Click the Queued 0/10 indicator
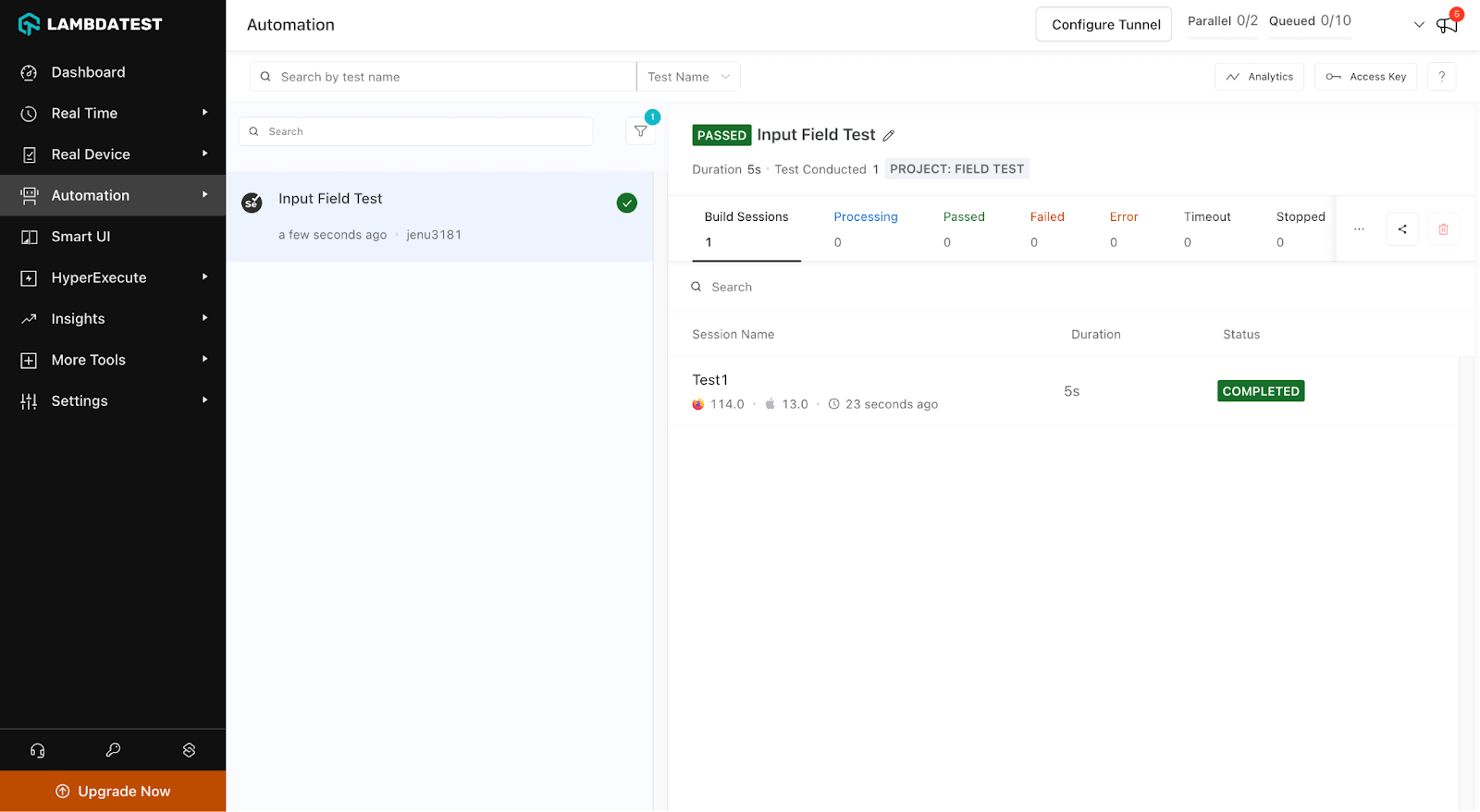Viewport: 1480px width, 812px height. pyautogui.click(x=1310, y=21)
